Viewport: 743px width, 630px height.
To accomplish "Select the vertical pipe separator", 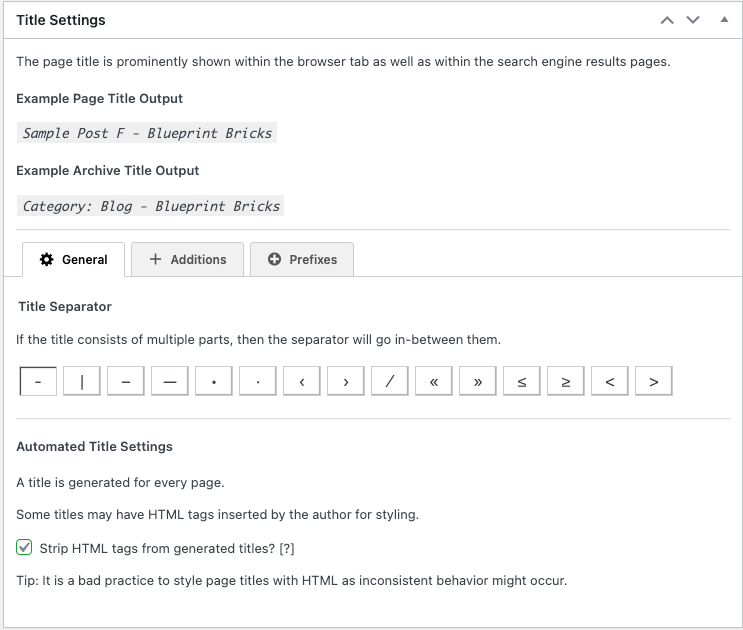I will (x=82, y=381).
